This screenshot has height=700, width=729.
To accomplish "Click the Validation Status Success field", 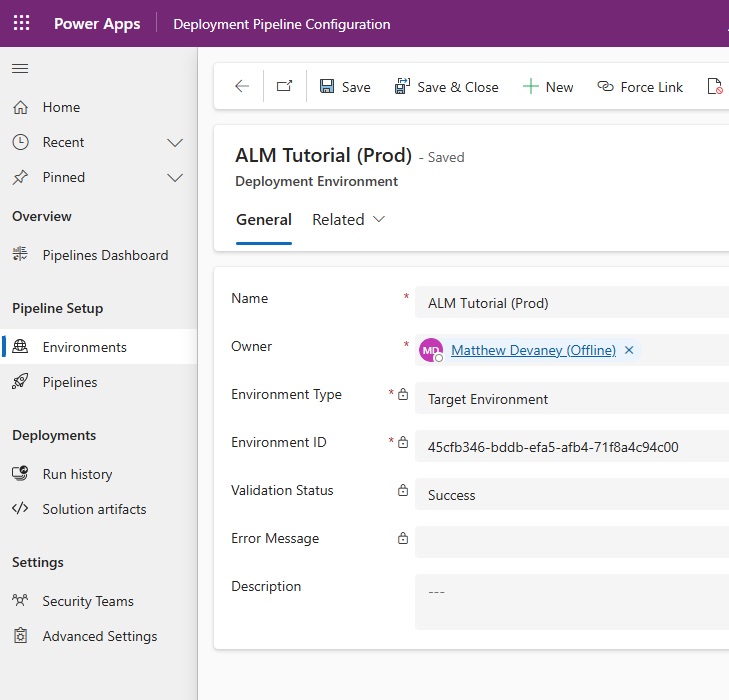I will [x=572, y=495].
